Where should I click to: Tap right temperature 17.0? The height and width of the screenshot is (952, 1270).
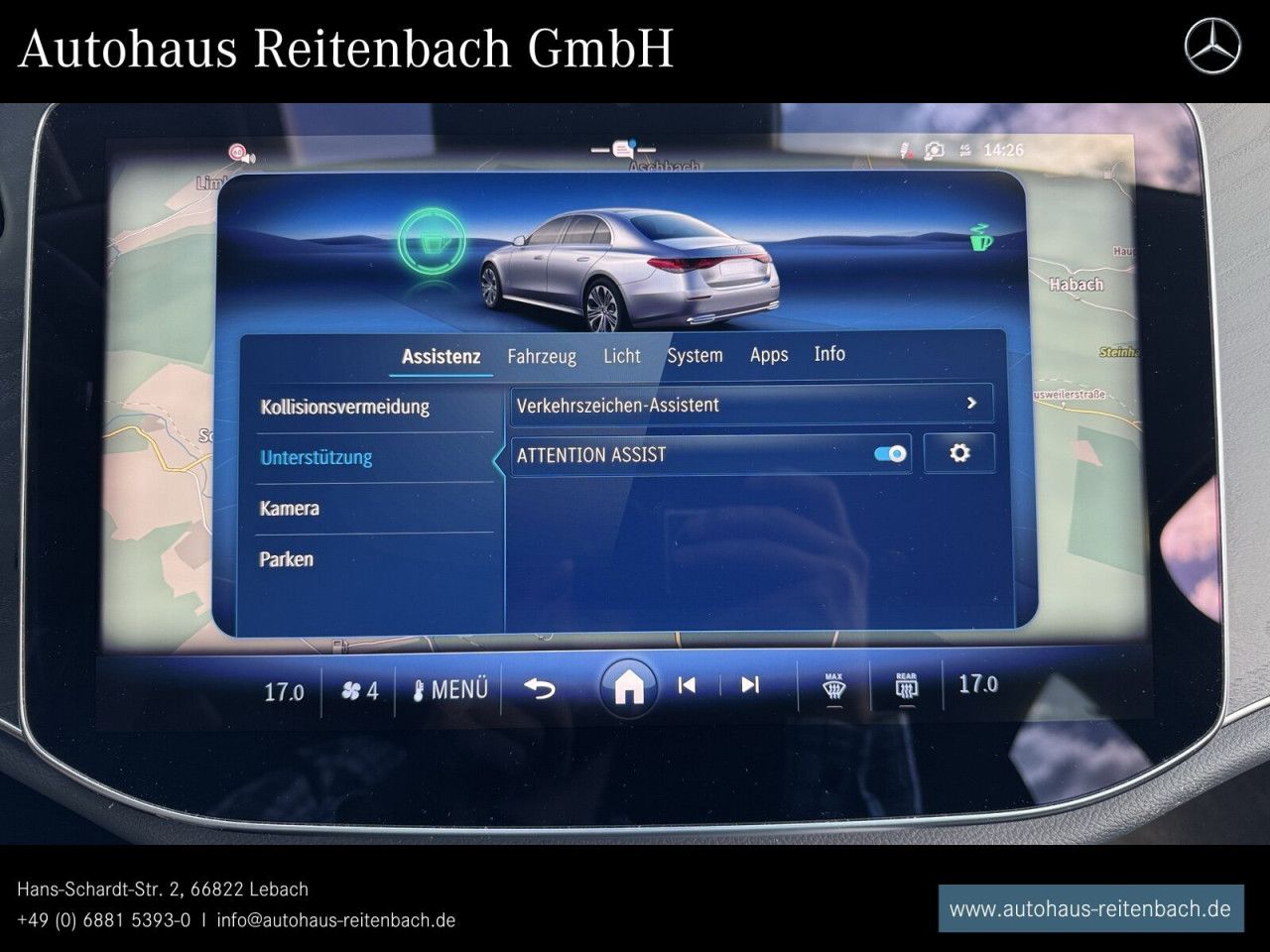(x=977, y=684)
